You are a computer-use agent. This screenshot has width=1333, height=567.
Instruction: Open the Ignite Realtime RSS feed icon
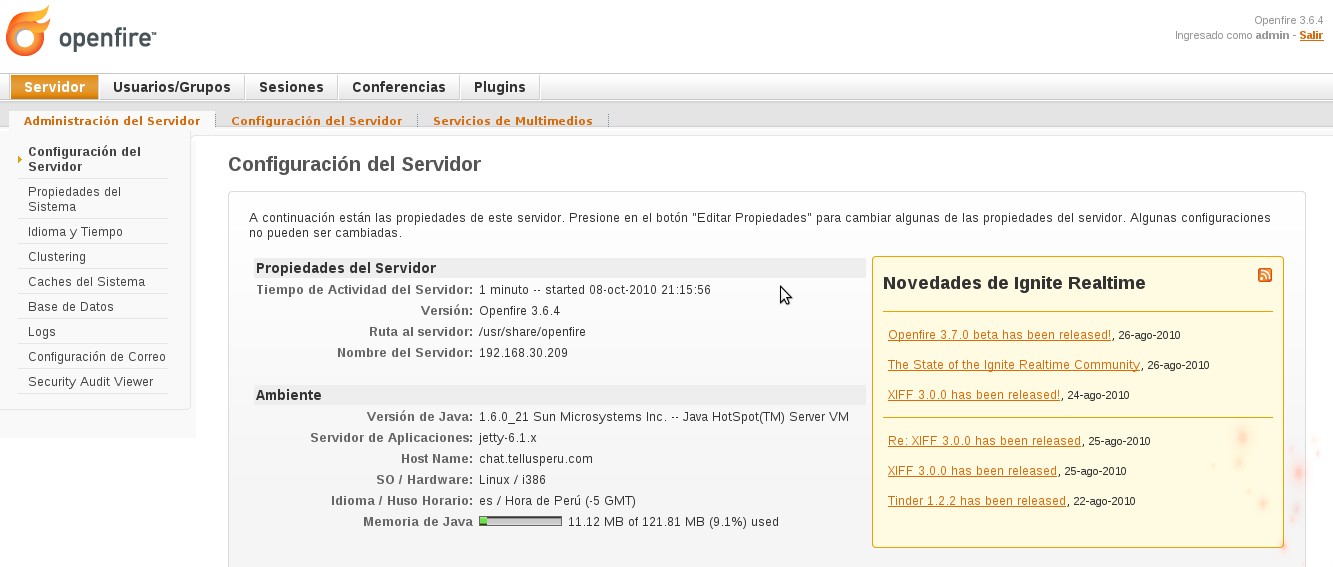click(1265, 275)
